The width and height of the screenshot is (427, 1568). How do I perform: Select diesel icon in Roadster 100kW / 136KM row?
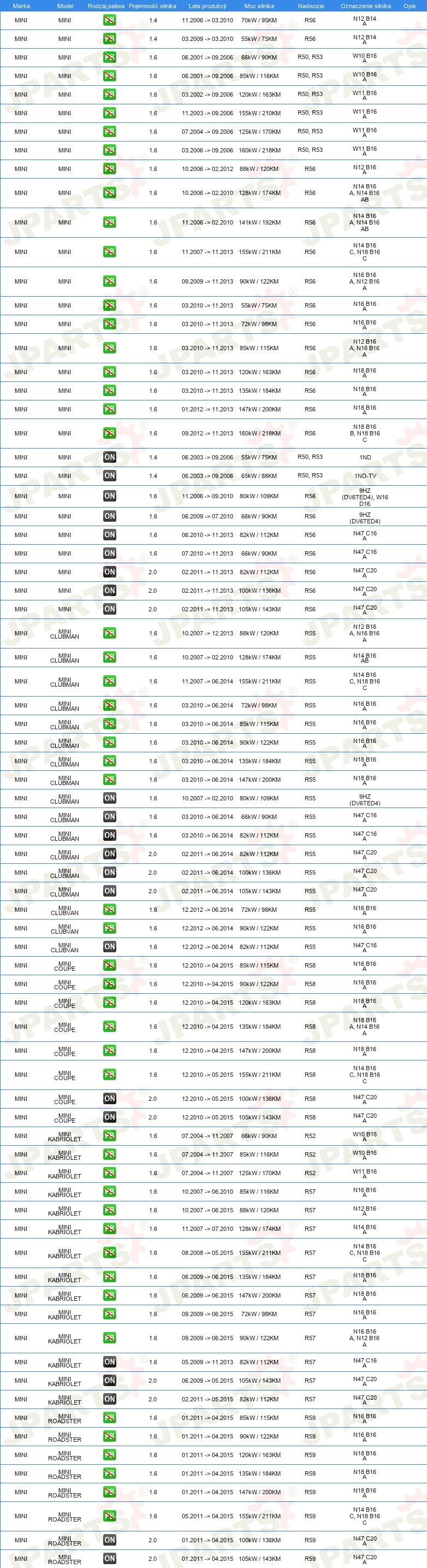110,1540
